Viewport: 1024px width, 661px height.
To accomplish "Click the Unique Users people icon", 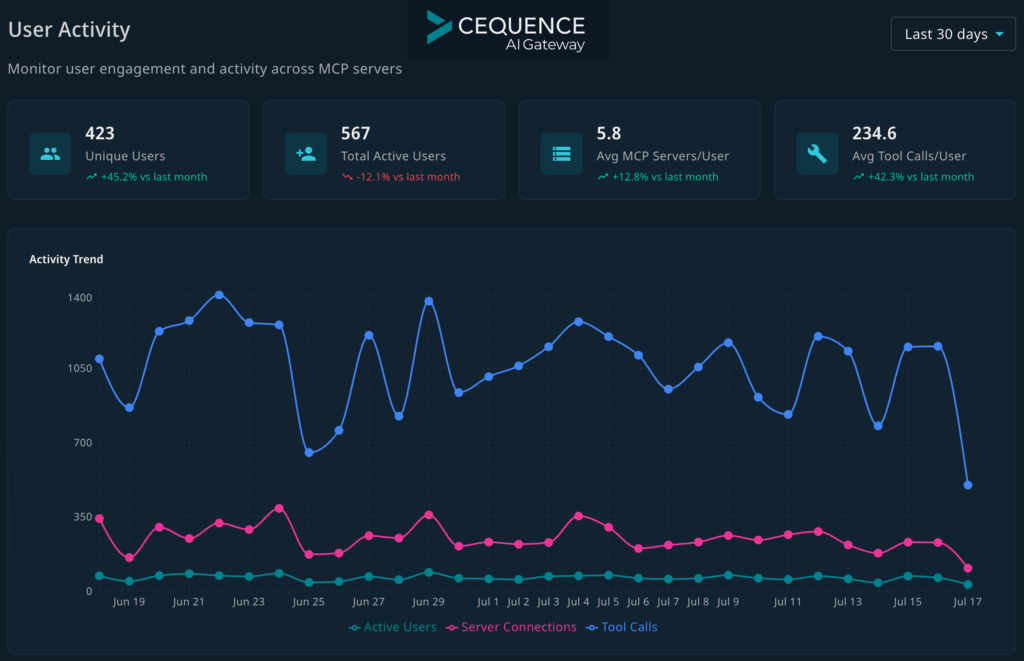I will pos(50,154).
